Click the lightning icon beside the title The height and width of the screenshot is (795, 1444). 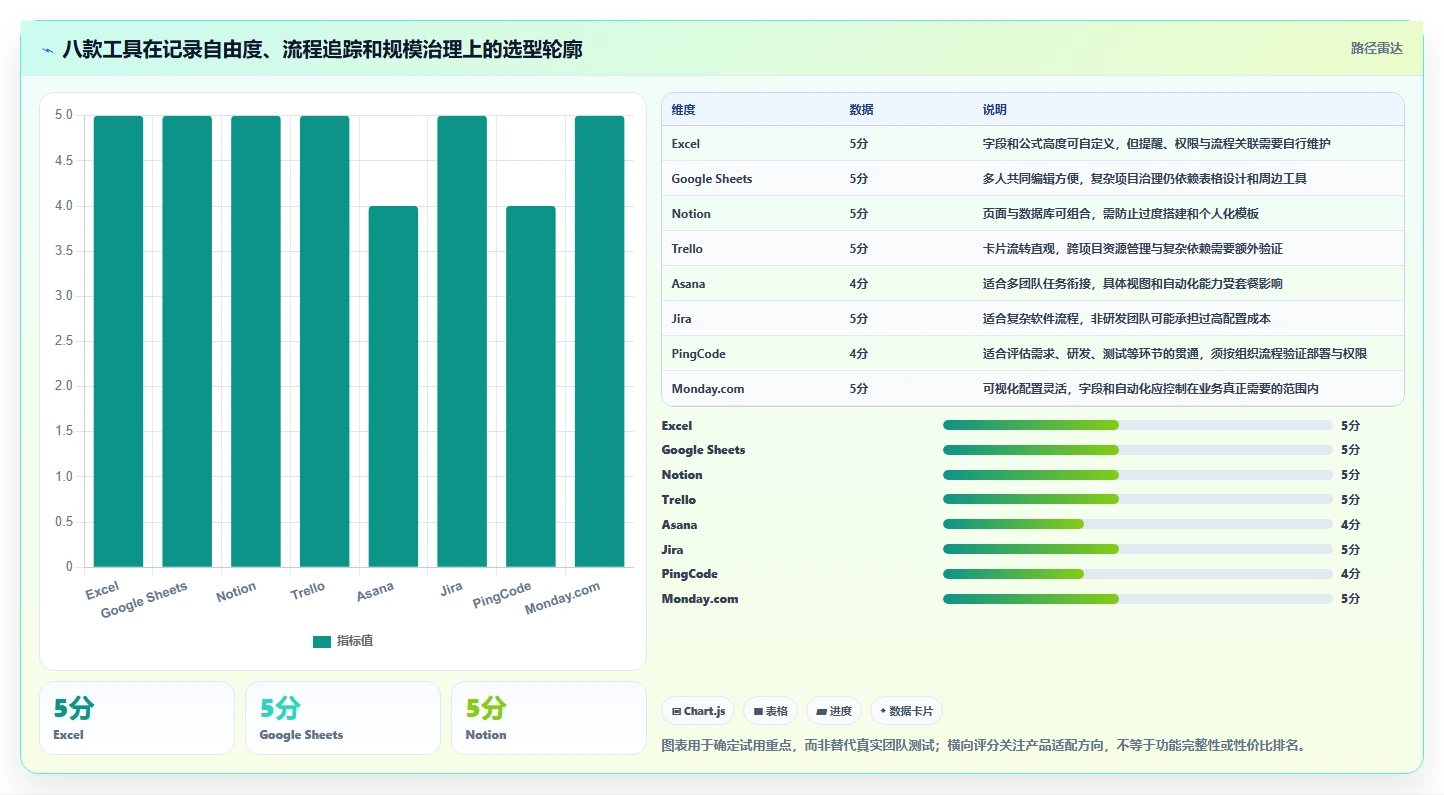click(47, 50)
